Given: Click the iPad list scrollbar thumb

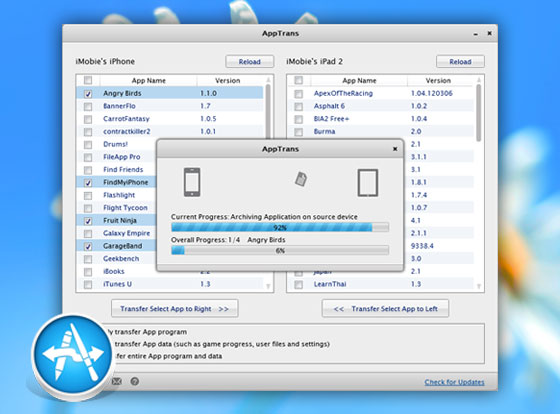Looking at the screenshot, I should pos(479,113).
